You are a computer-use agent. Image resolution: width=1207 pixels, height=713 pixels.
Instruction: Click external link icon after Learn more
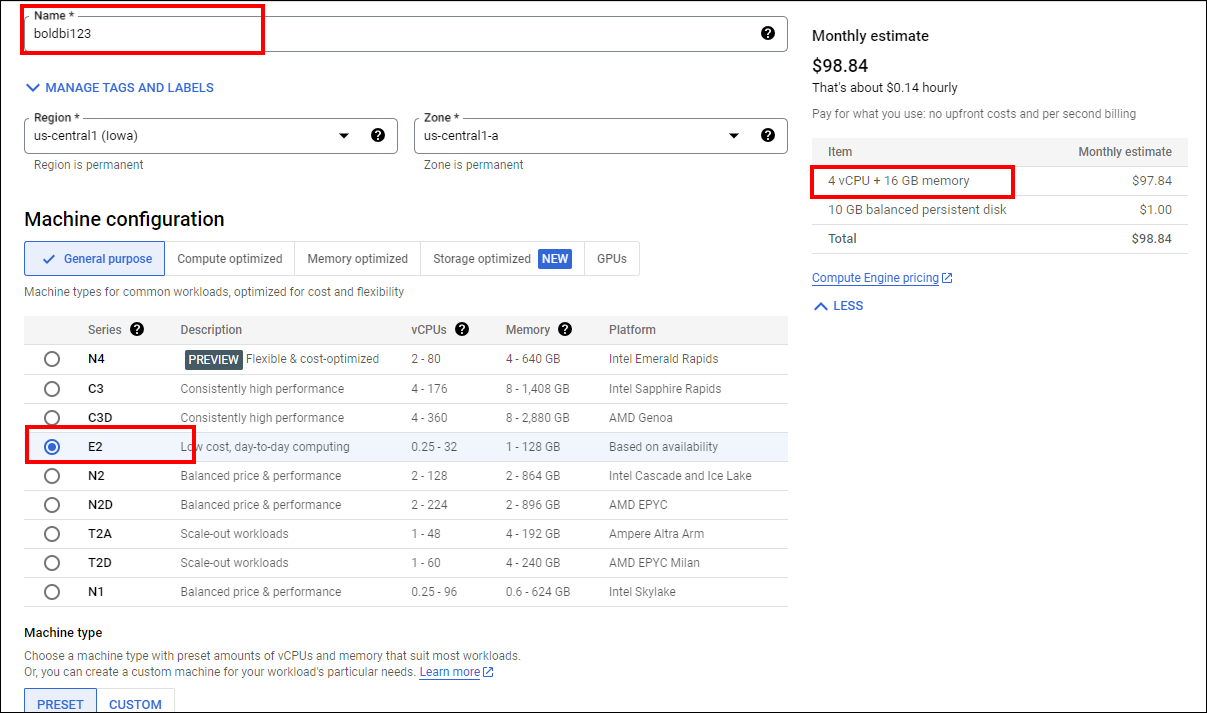pyautogui.click(x=488, y=672)
